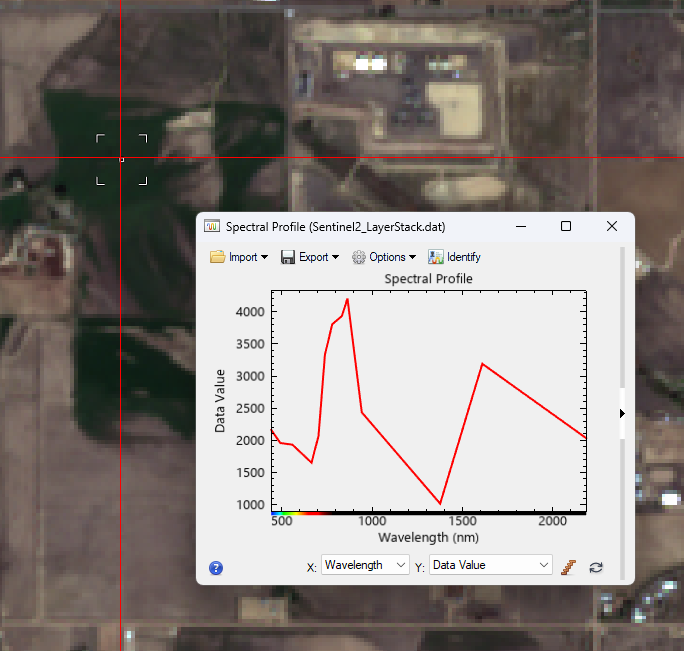Click the red spectral curve peak near 4000
Viewport: 684px width, 651px height.
tap(347, 299)
